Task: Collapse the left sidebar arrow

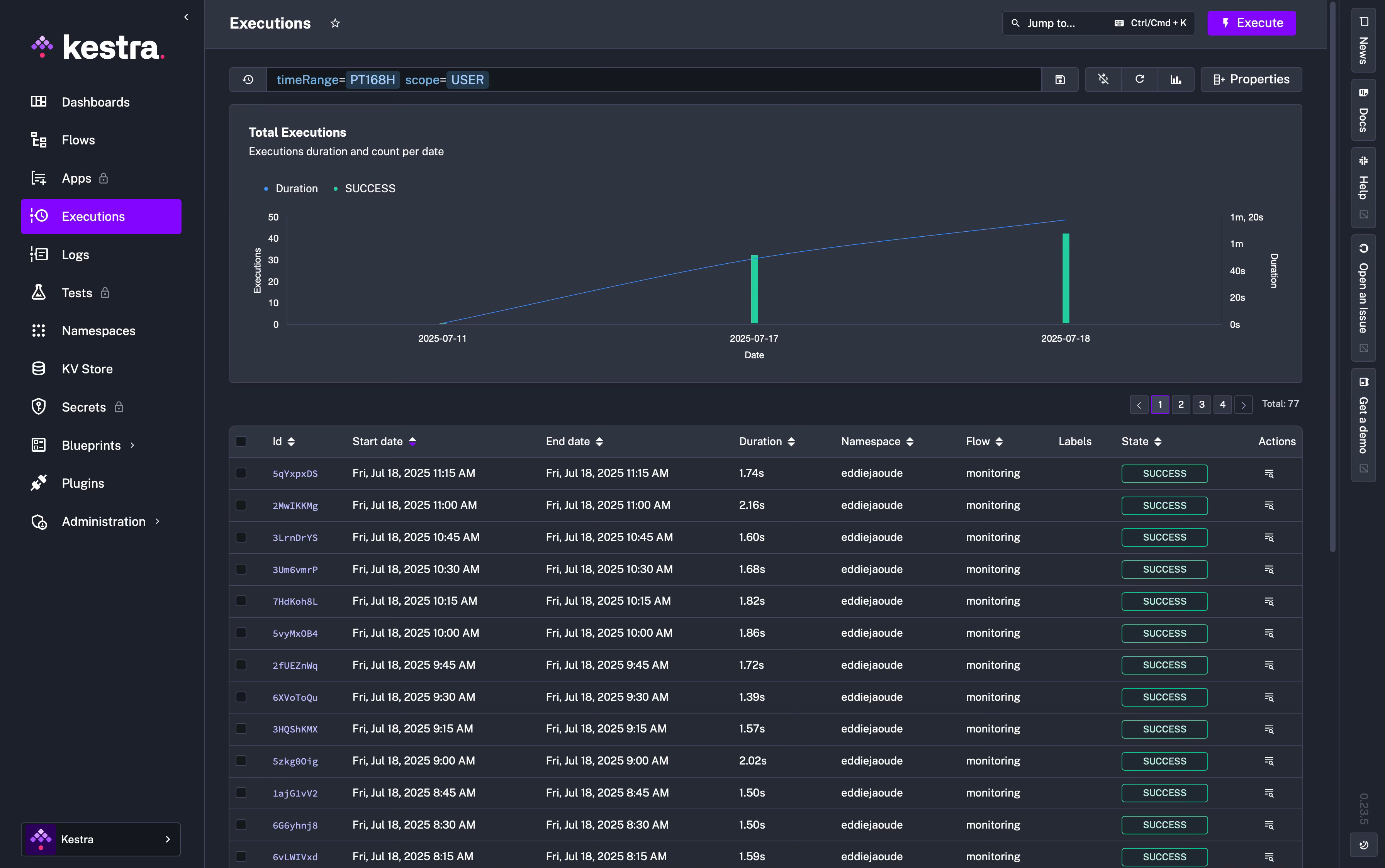Action: [x=186, y=17]
